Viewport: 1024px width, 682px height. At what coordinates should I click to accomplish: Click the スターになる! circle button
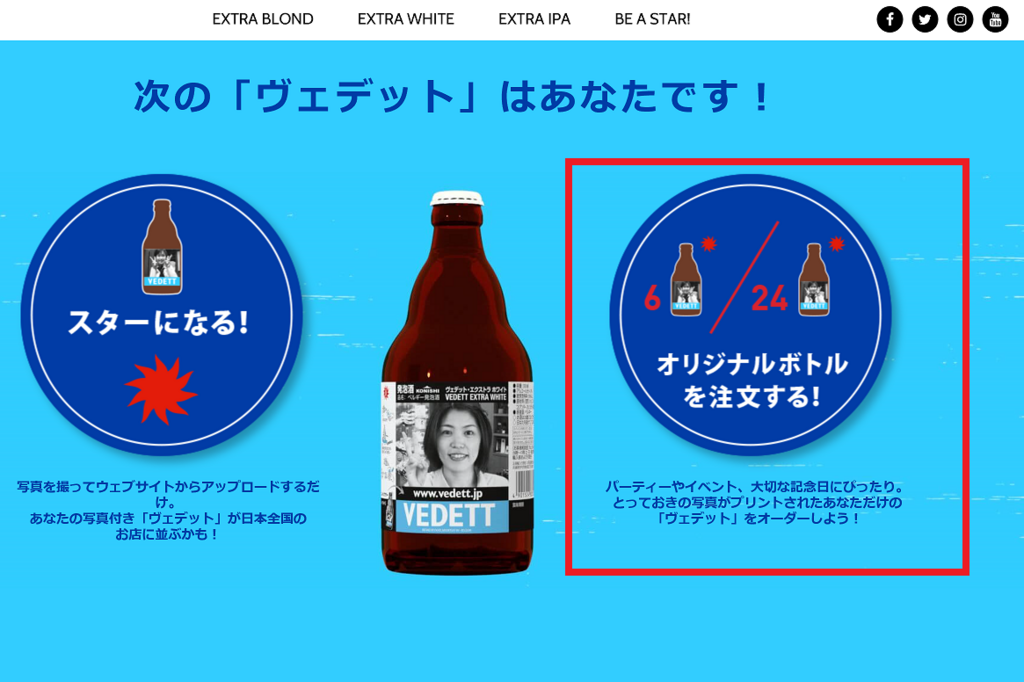click(x=161, y=315)
